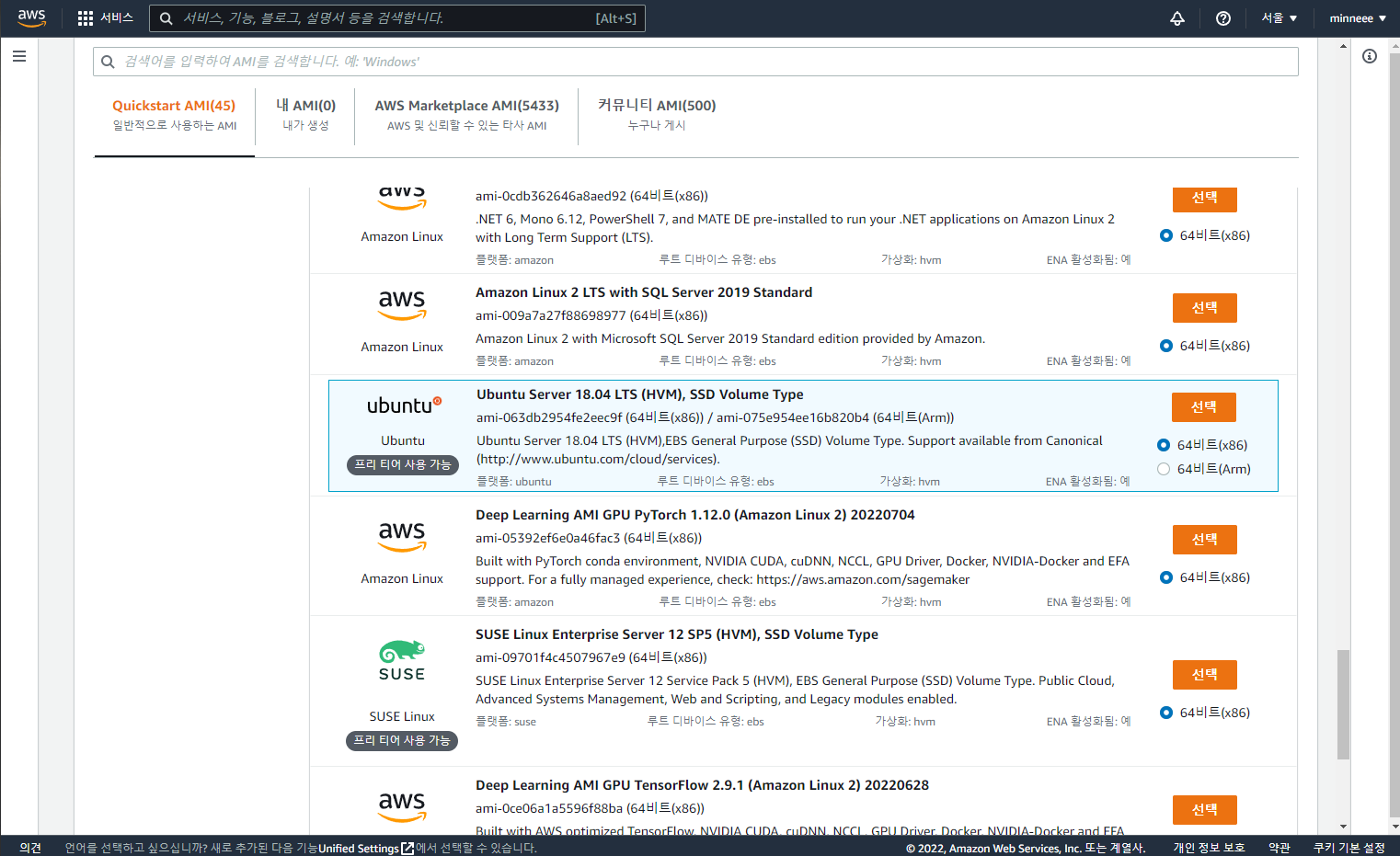Click the magnifier icon in the AMI search field
Viewport: 1400px width, 856px height.
click(108, 62)
